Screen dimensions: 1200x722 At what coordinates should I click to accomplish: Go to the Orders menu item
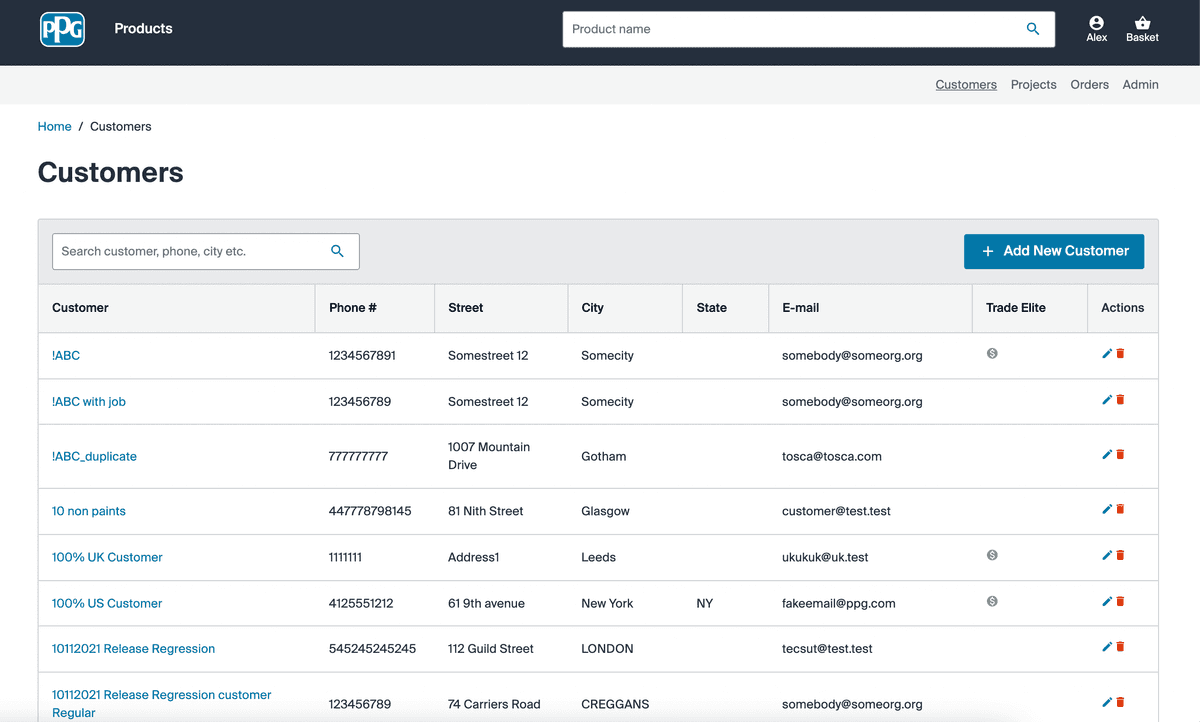point(1089,85)
